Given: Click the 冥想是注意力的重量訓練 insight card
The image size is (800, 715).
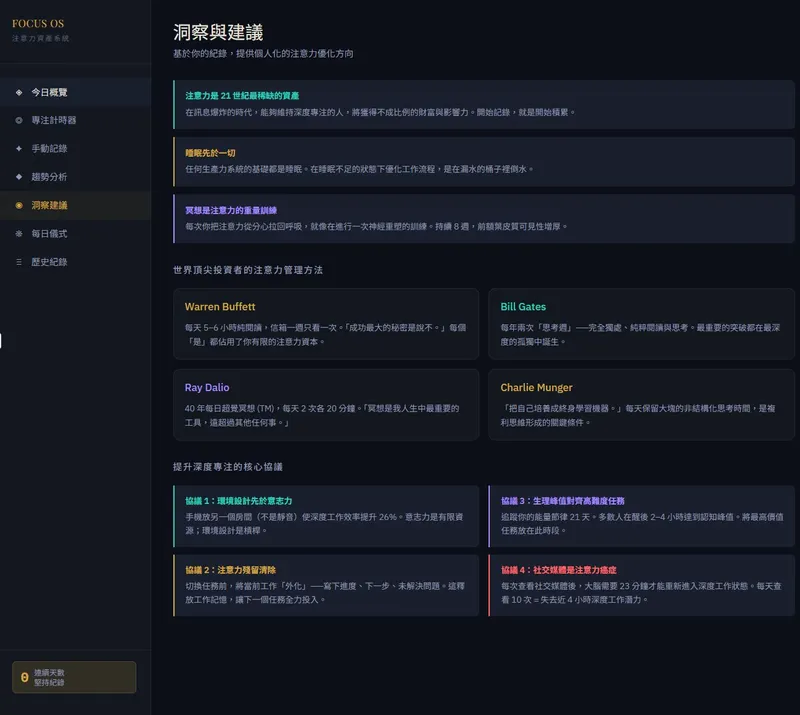Looking at the screenshot, I should 484,218.
